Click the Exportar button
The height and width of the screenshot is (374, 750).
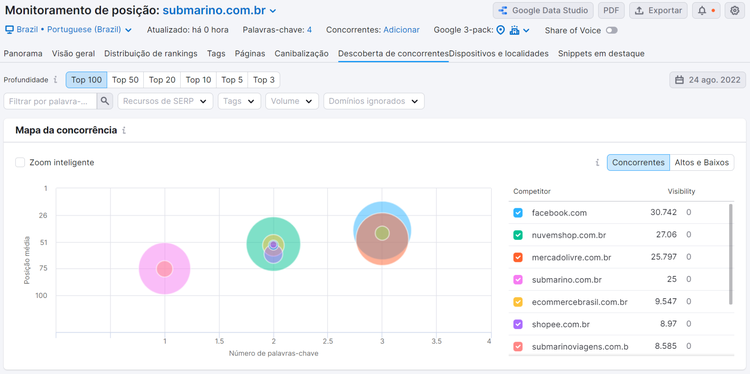coord(658,11)
